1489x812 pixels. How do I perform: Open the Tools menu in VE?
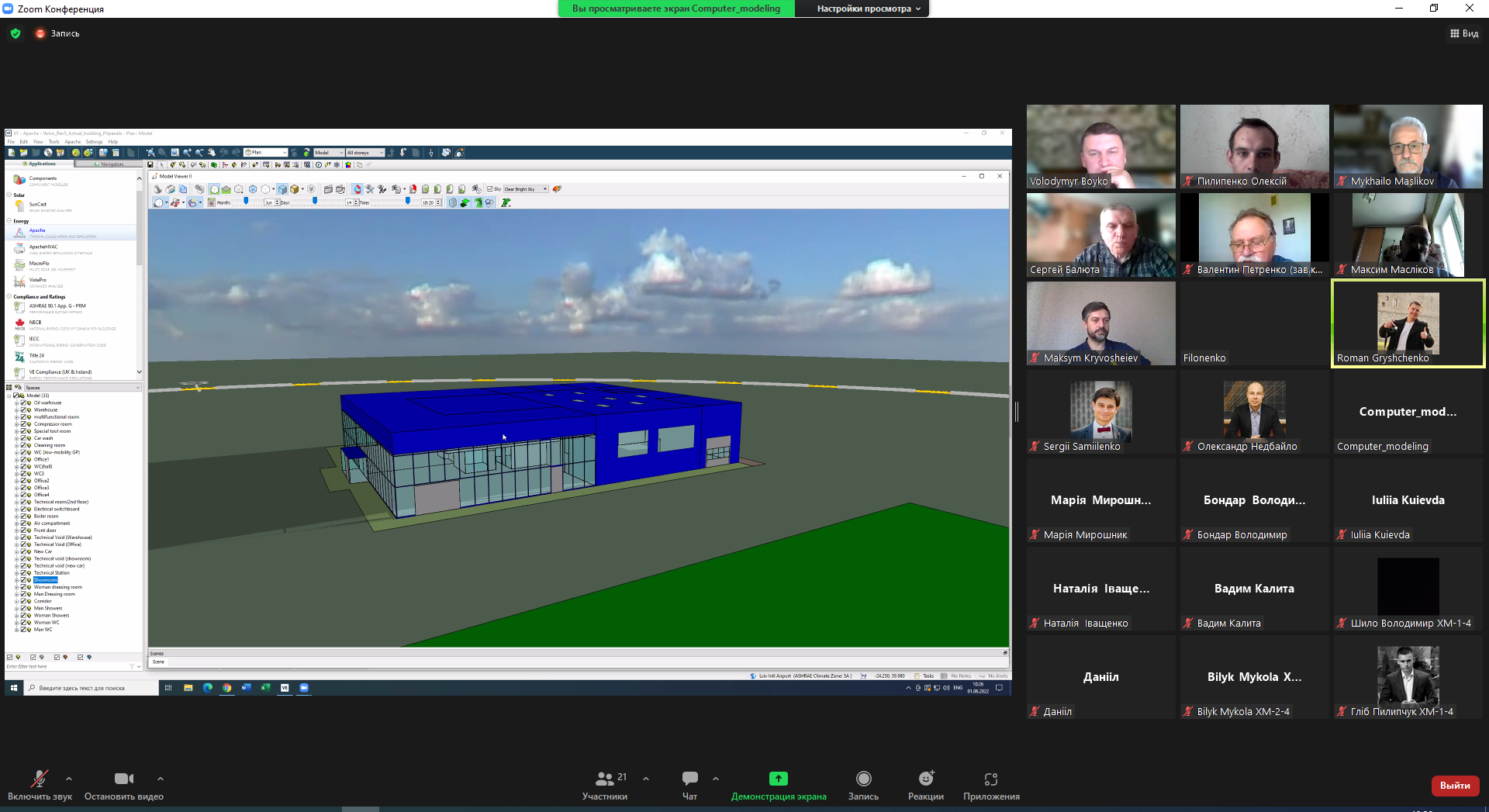coord(54,142)
